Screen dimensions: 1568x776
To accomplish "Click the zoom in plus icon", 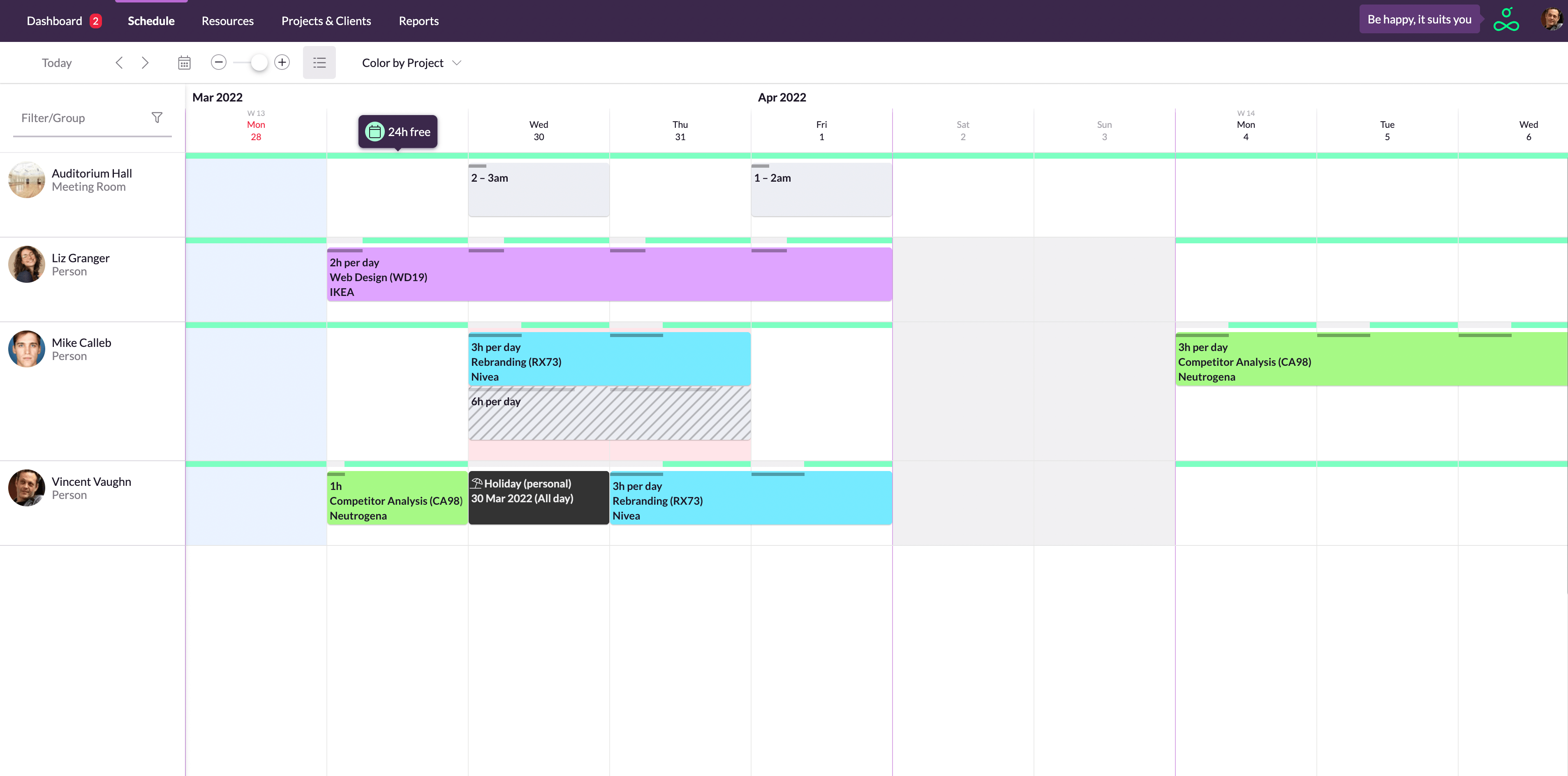I will [x=282, y=62].
